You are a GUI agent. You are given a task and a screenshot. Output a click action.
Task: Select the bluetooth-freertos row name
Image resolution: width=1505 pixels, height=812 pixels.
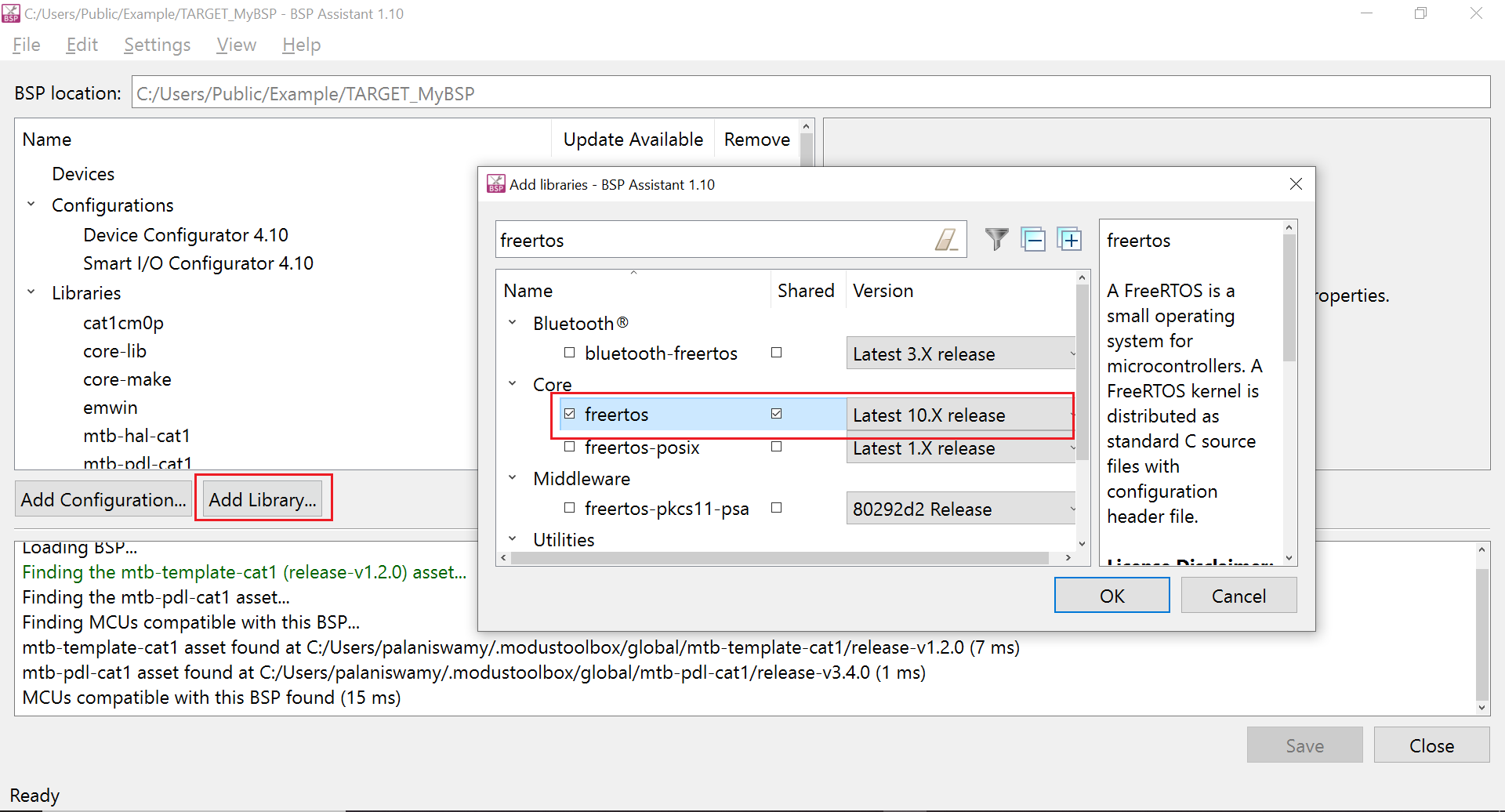click(661, 353)
